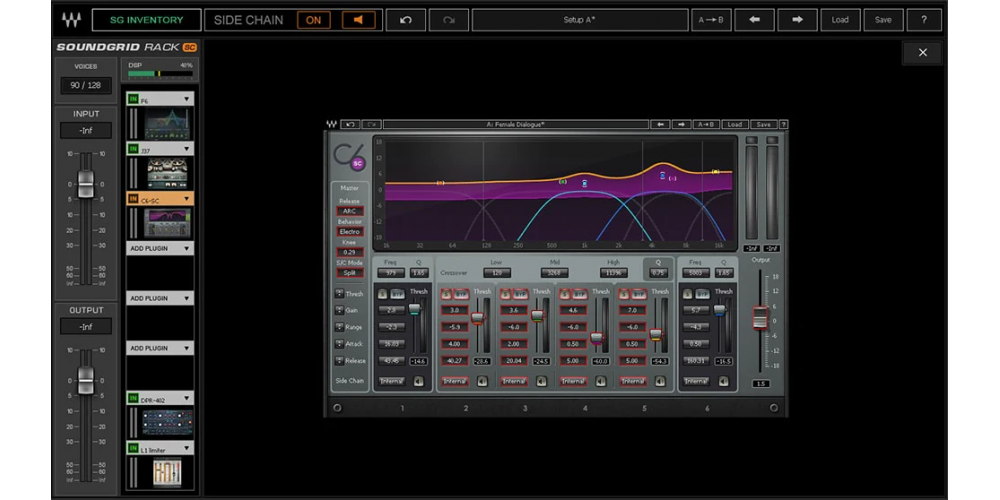Screen dimensions: 1000x500
Task: Click the redo icon in the C6 plugin toolbar
Action: 371,125
